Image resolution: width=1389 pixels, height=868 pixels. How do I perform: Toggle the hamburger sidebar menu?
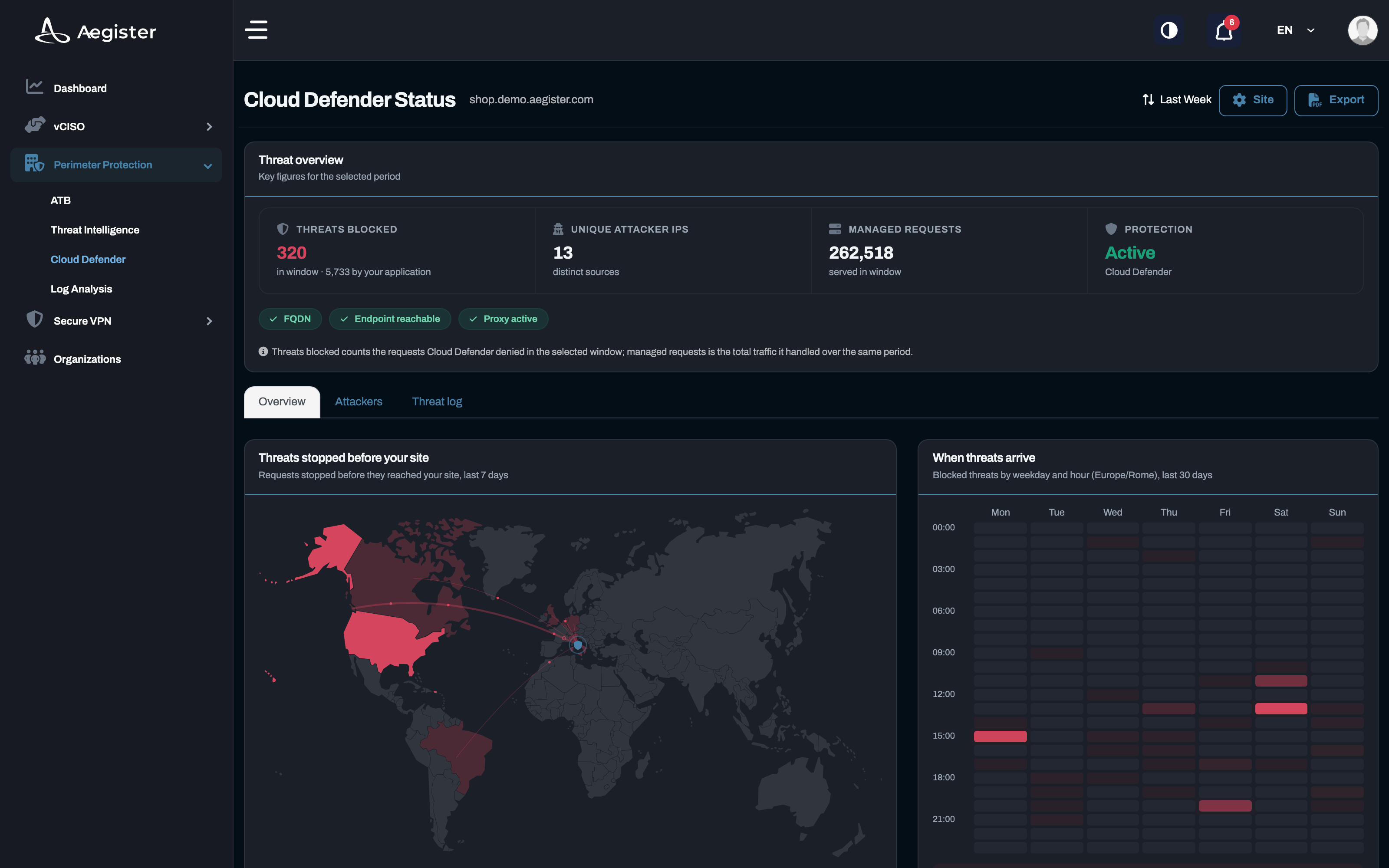pos(256,30)
